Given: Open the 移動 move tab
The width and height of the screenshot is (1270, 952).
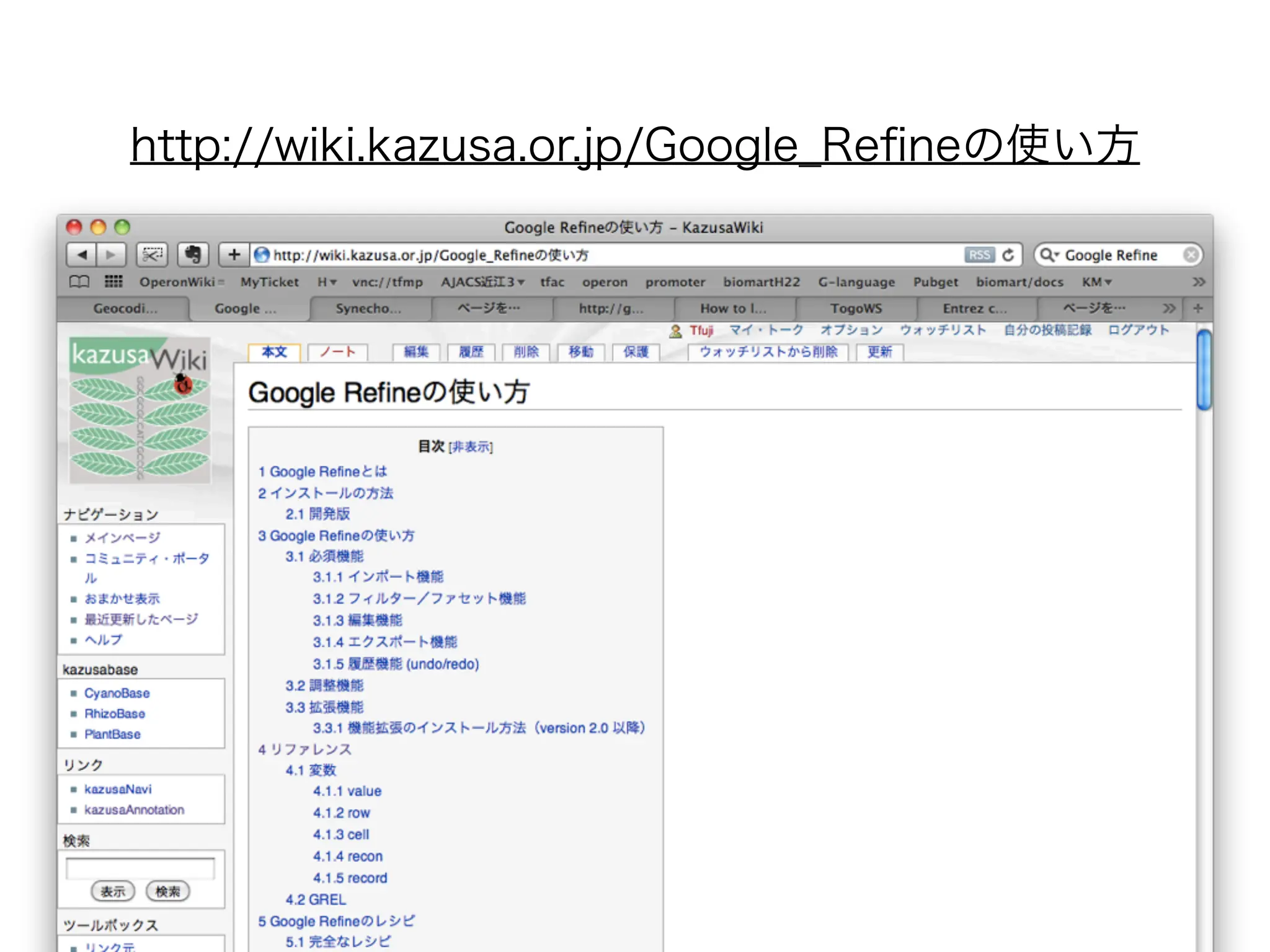Looking at the screenshot, I should pyautogui.click(x=580, y=352).
